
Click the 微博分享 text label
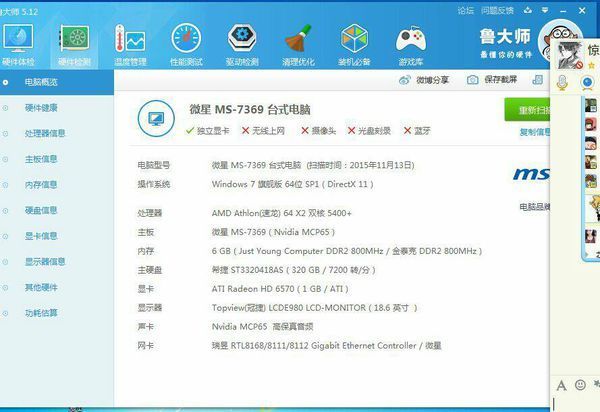(x=432, y=80)
